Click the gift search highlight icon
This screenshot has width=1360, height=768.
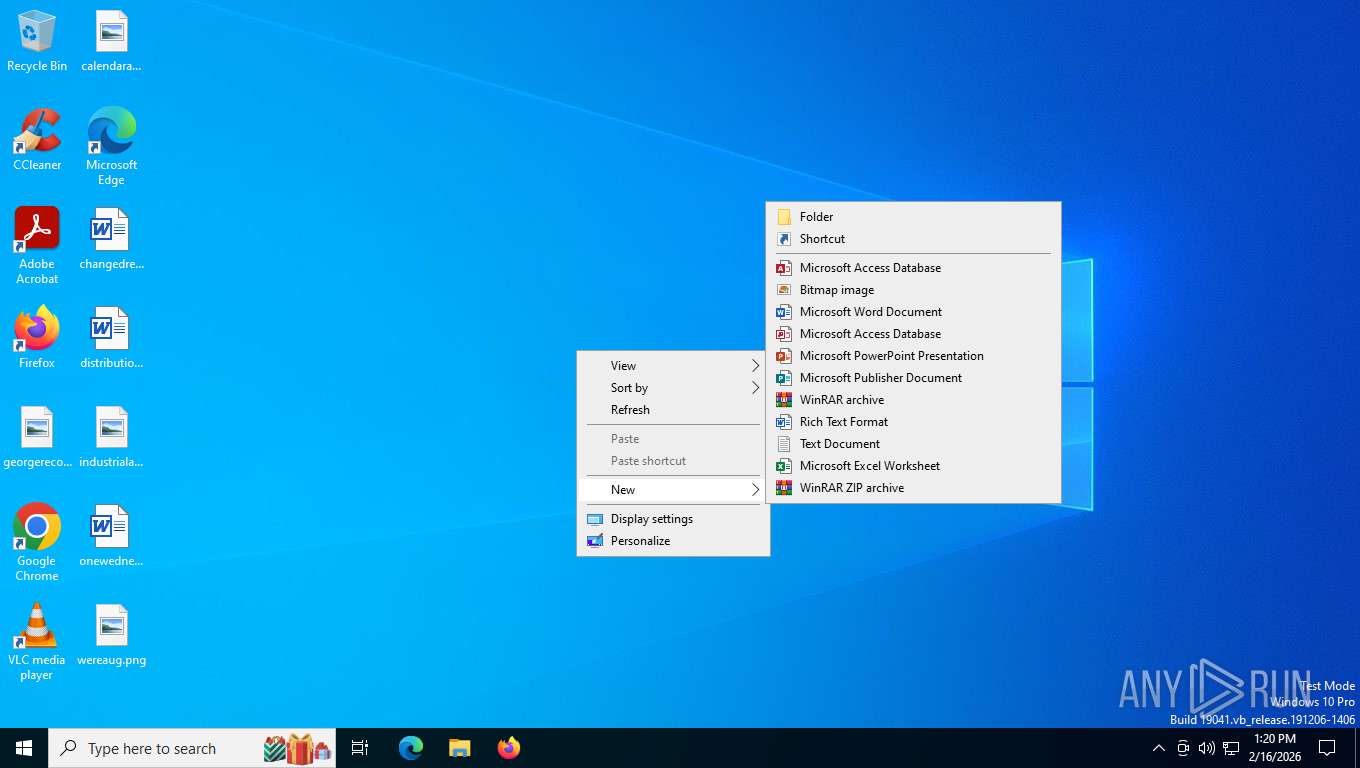[x=298, y=748]
